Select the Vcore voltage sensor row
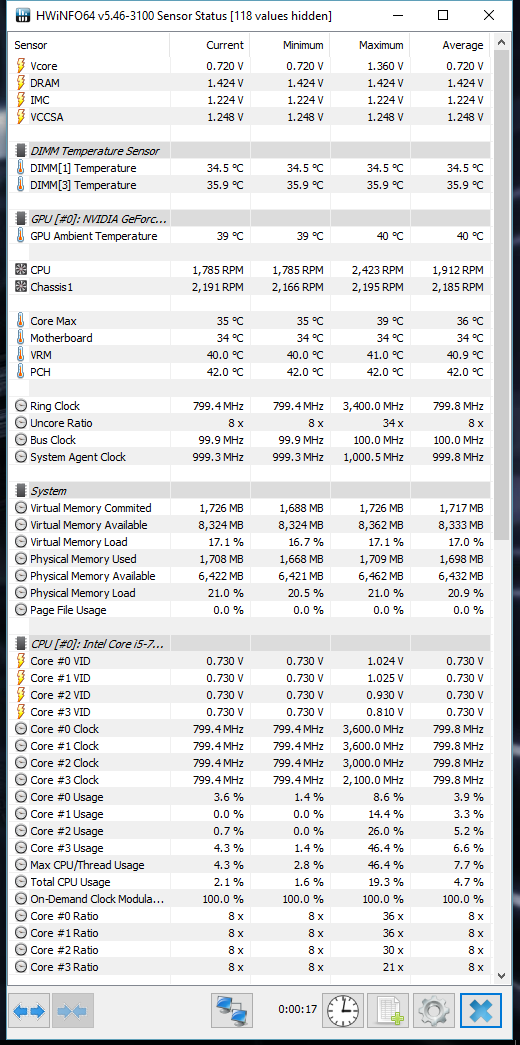This screenshot has width=520, height=1045. click(x=249, y=66)
